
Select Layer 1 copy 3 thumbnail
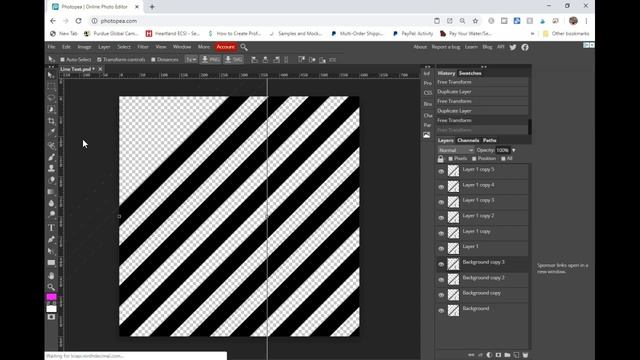[x=453, y=202]
